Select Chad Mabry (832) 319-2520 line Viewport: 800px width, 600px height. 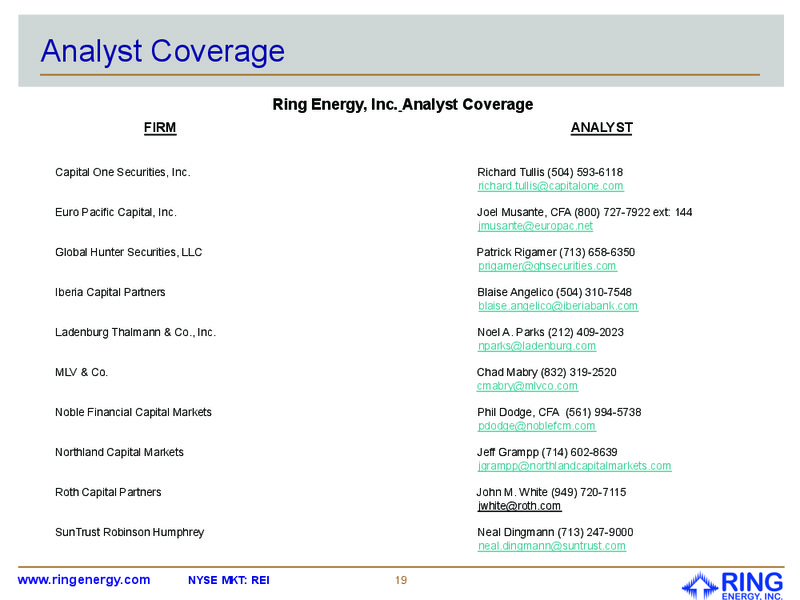click(546, 372)
